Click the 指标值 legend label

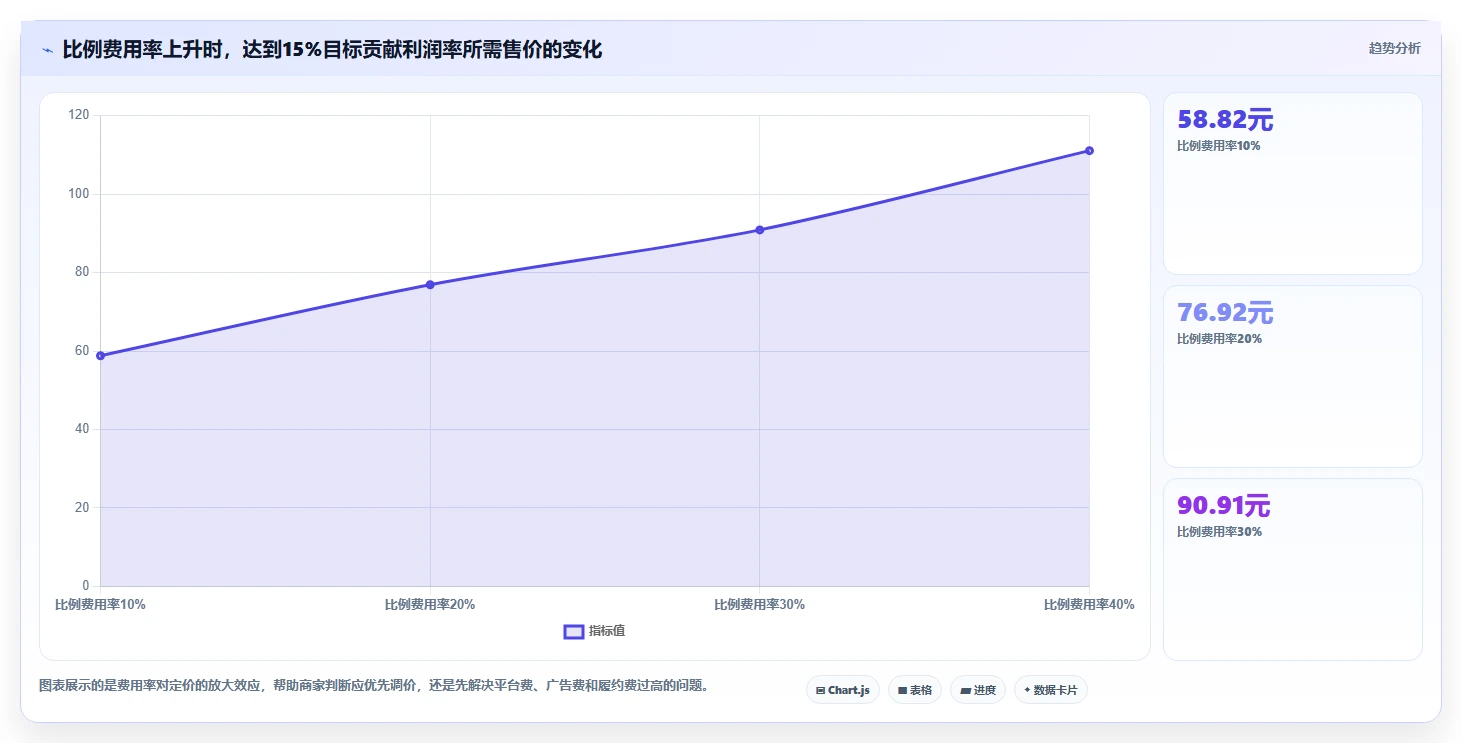607,631
